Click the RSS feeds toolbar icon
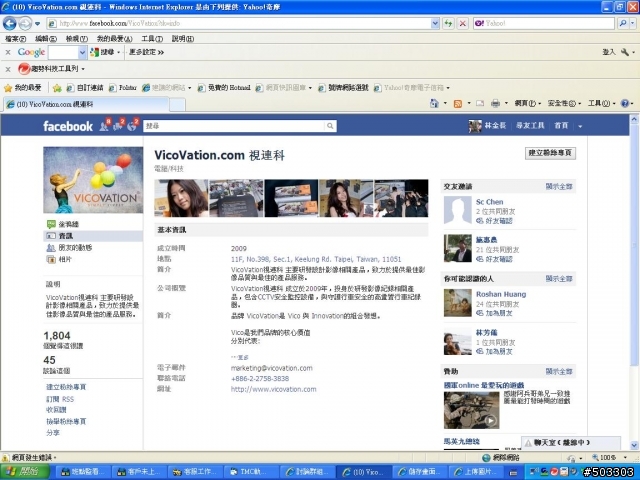 tap(458, 103)
